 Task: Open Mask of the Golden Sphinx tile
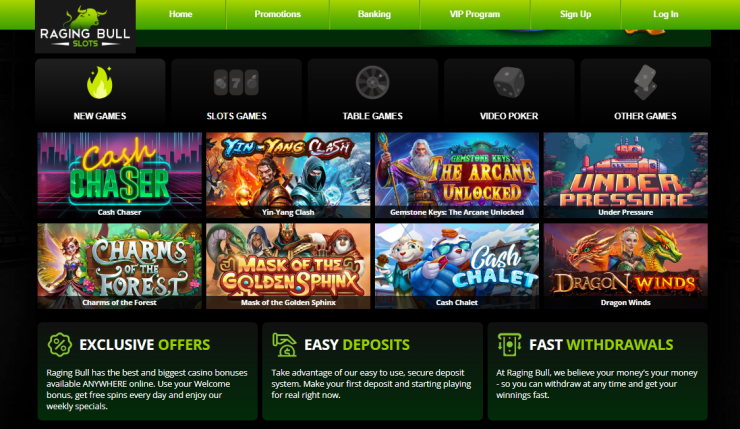point(288,266)
